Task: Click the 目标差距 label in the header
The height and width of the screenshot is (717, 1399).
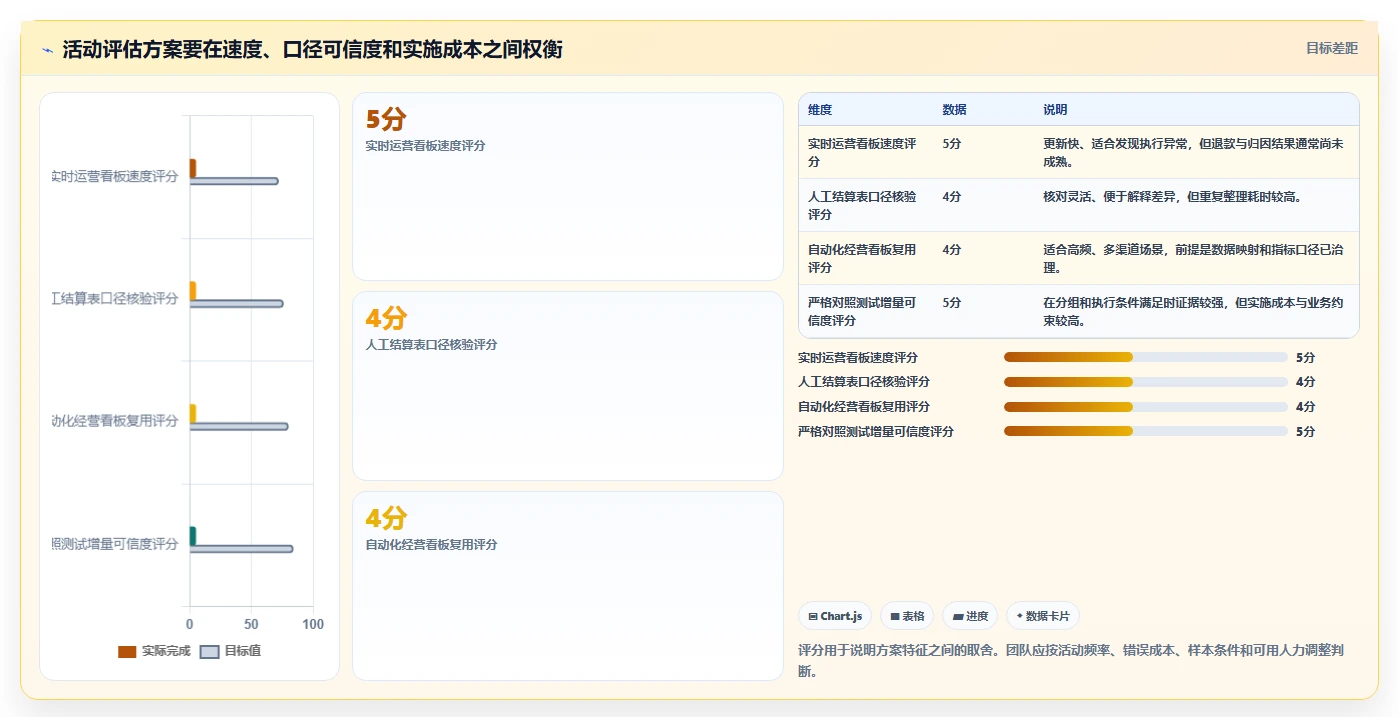Action: [x=1332, y=48]
